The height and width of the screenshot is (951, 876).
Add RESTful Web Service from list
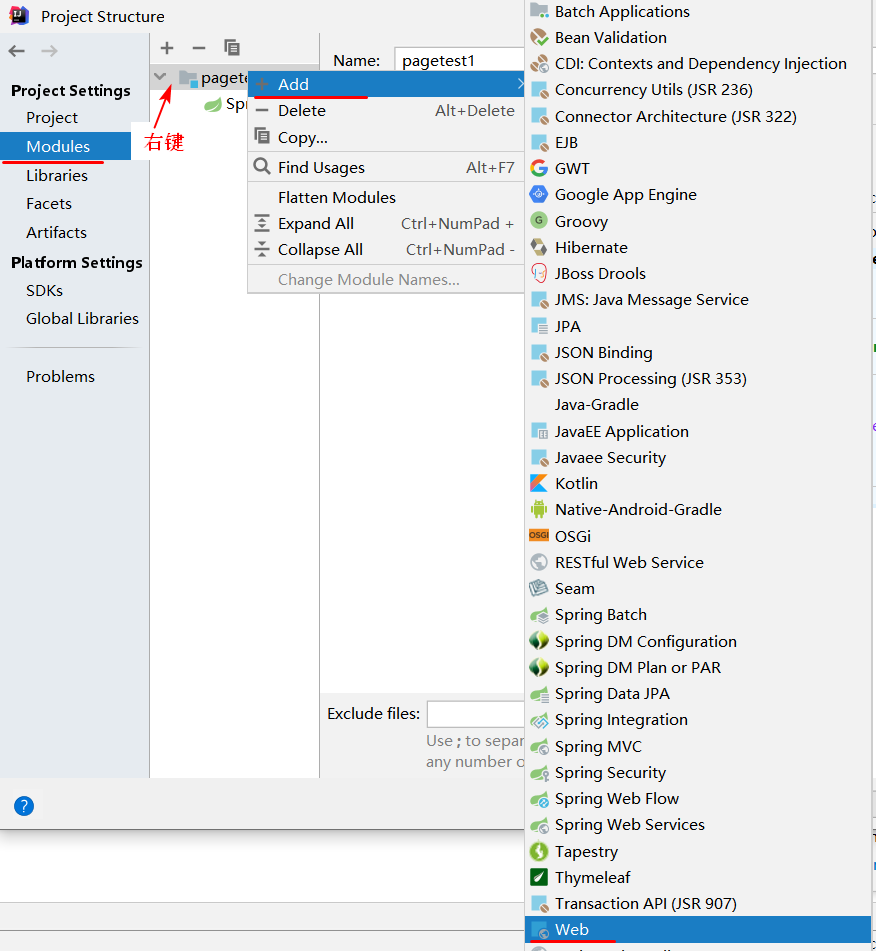point(698,562)
